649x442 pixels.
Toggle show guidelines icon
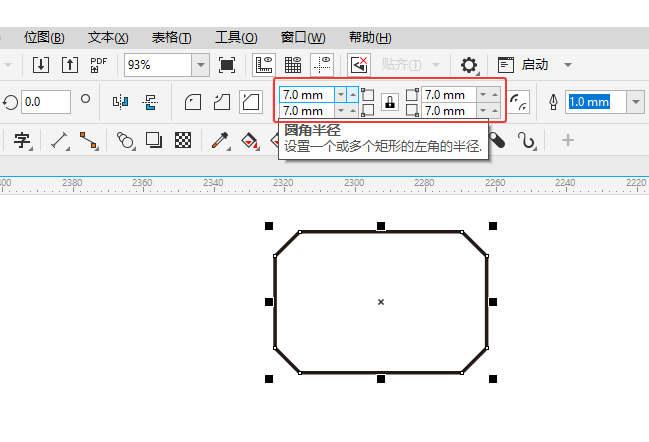[322, 65]
